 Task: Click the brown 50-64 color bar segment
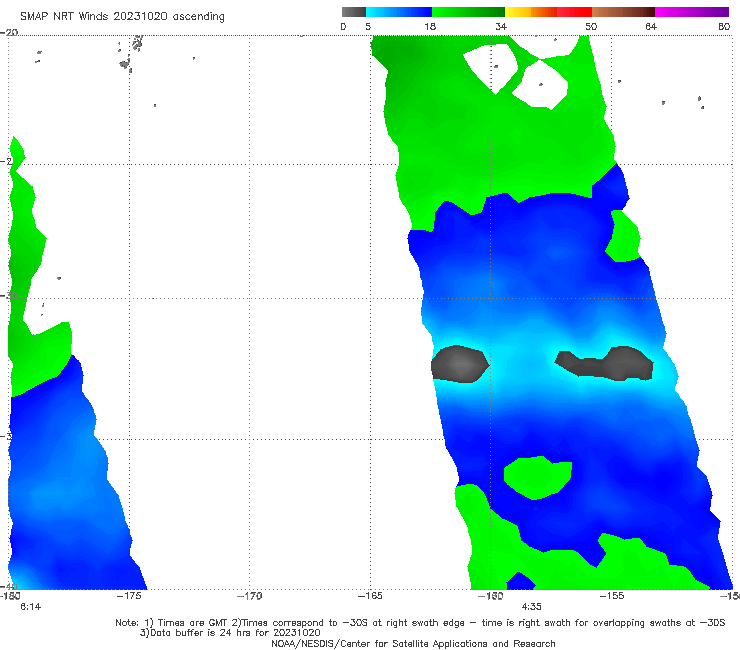point(623,12)
